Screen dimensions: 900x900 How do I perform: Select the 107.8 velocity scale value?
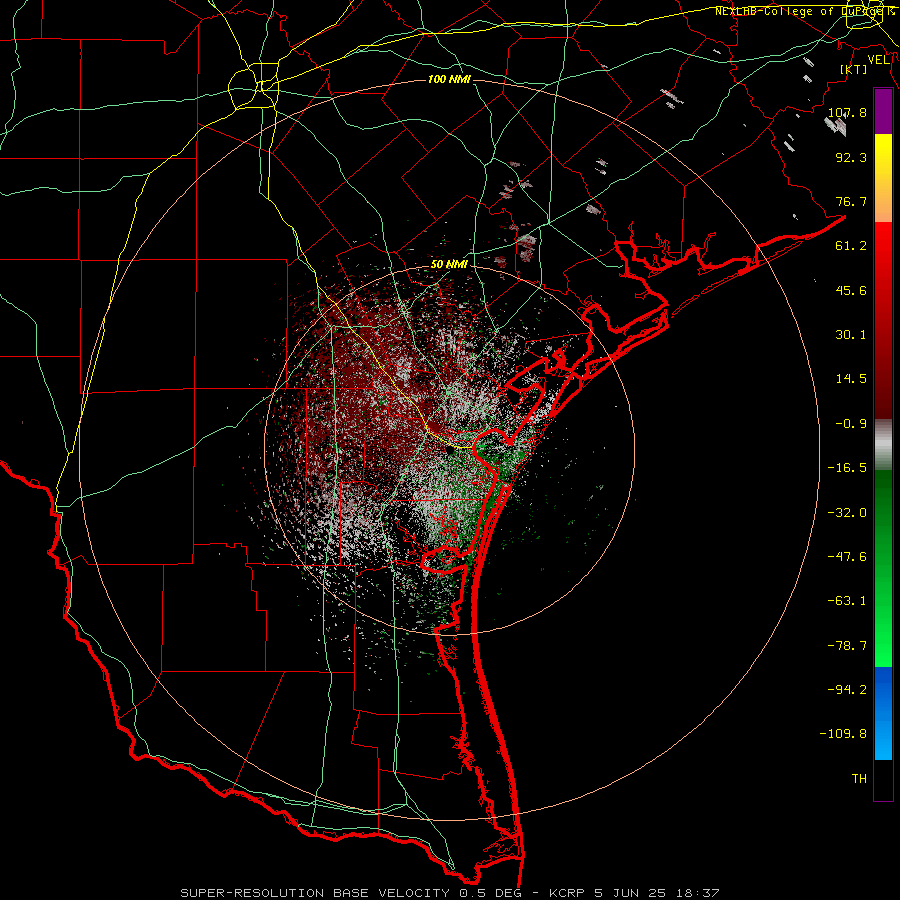[847, 112]
